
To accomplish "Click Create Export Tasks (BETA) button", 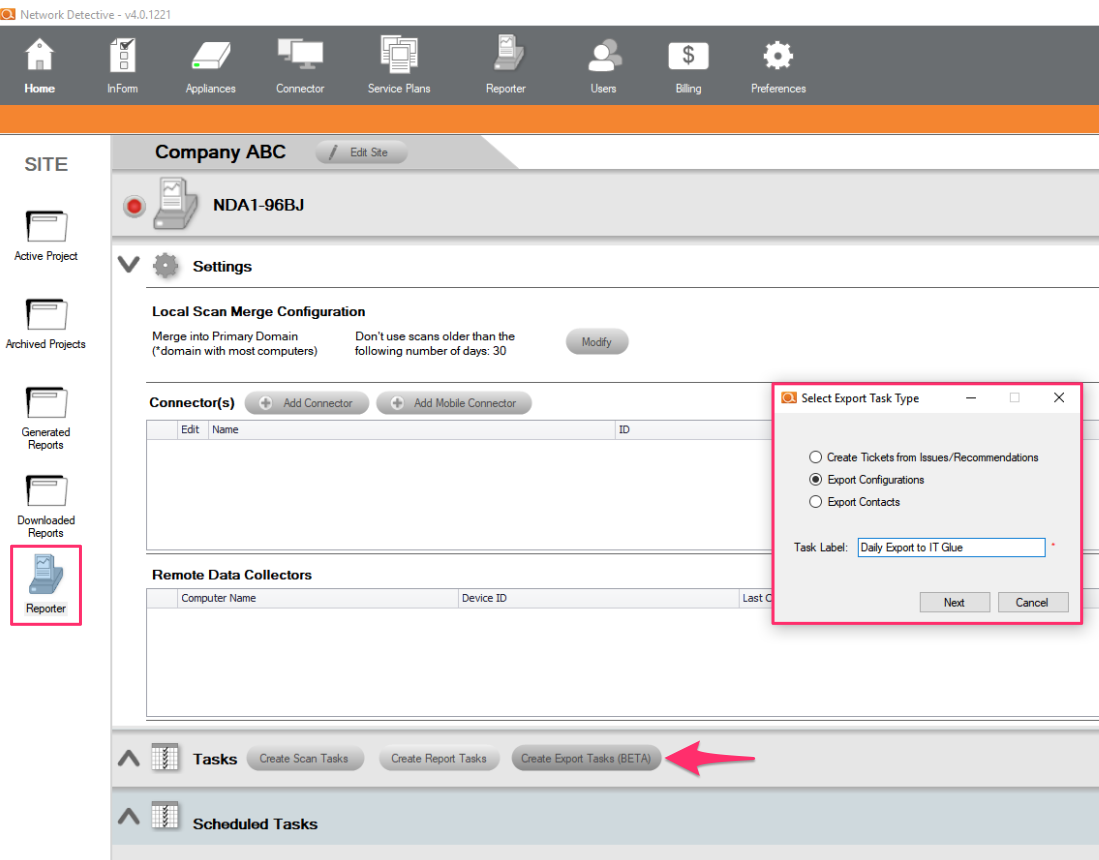I will pos(586,758).
